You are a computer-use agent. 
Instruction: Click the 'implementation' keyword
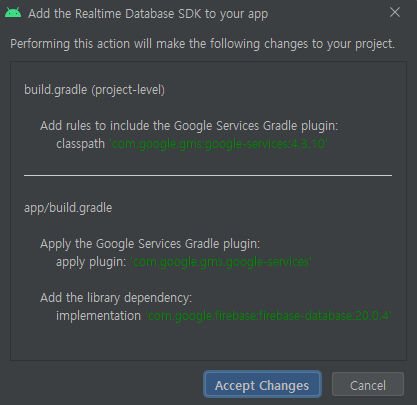click(98, 316)
